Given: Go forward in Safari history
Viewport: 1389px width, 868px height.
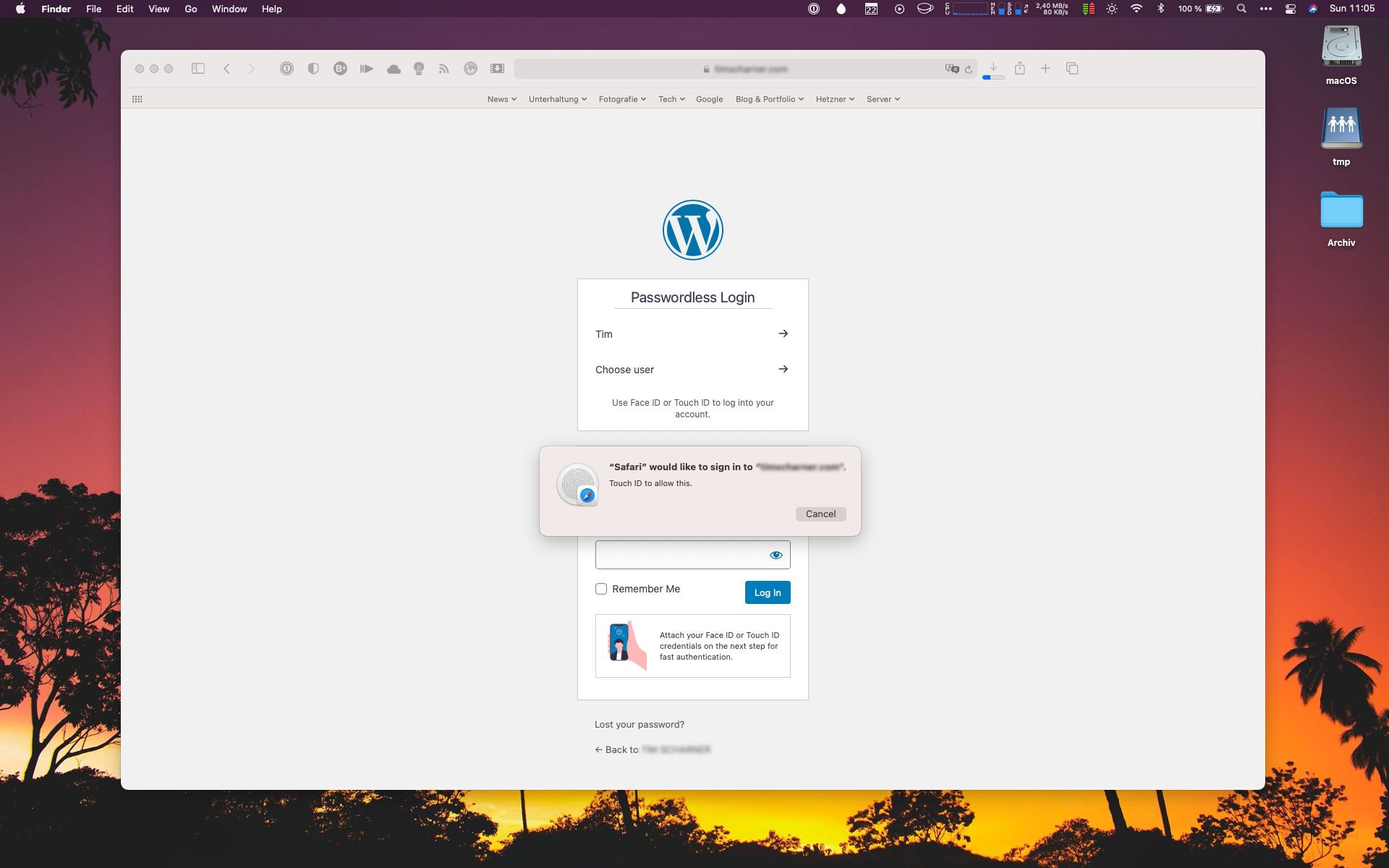Looking at the screenshot, I should tap(252, 69).
